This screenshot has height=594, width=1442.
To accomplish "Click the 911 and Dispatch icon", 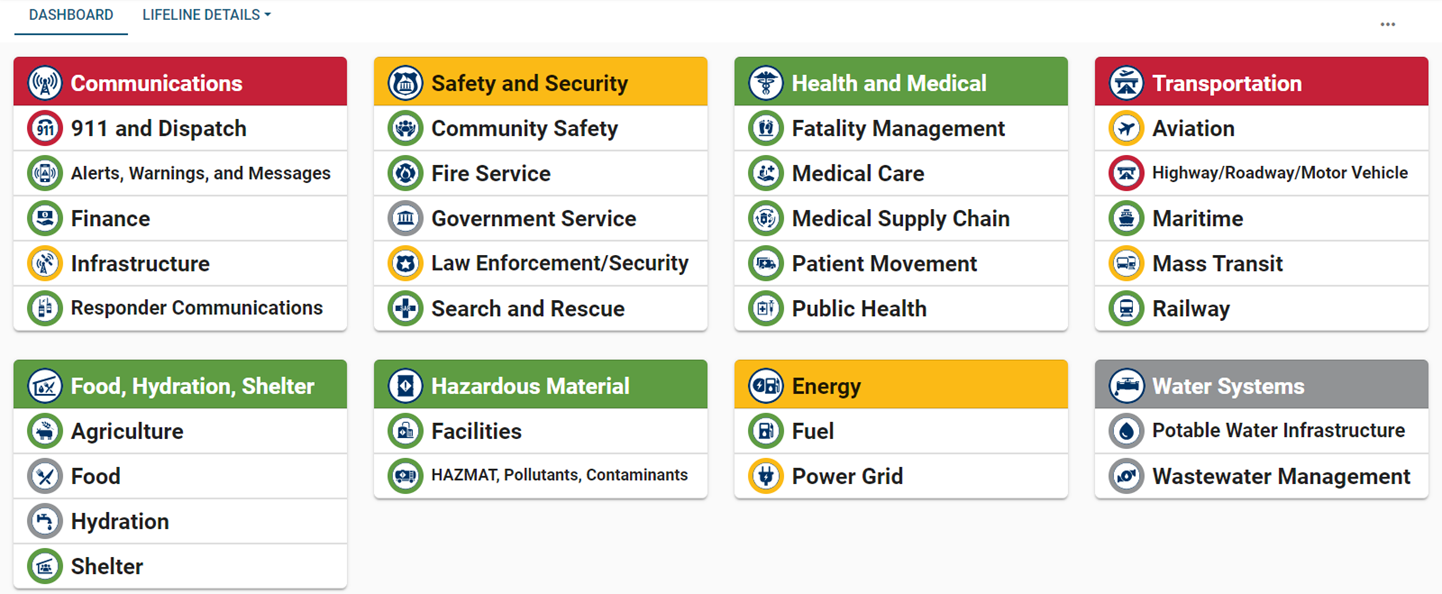I will pos(45,128).
